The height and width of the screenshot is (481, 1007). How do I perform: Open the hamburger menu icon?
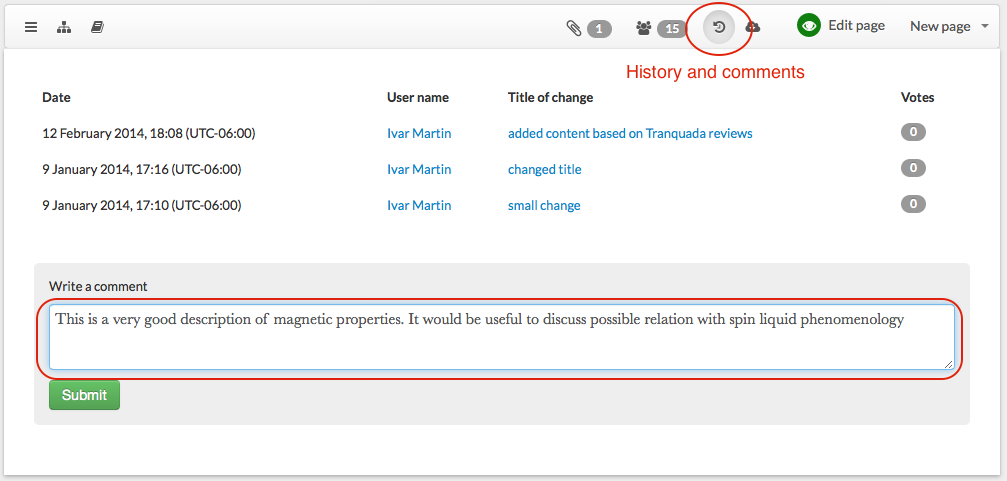coord(31,27)
